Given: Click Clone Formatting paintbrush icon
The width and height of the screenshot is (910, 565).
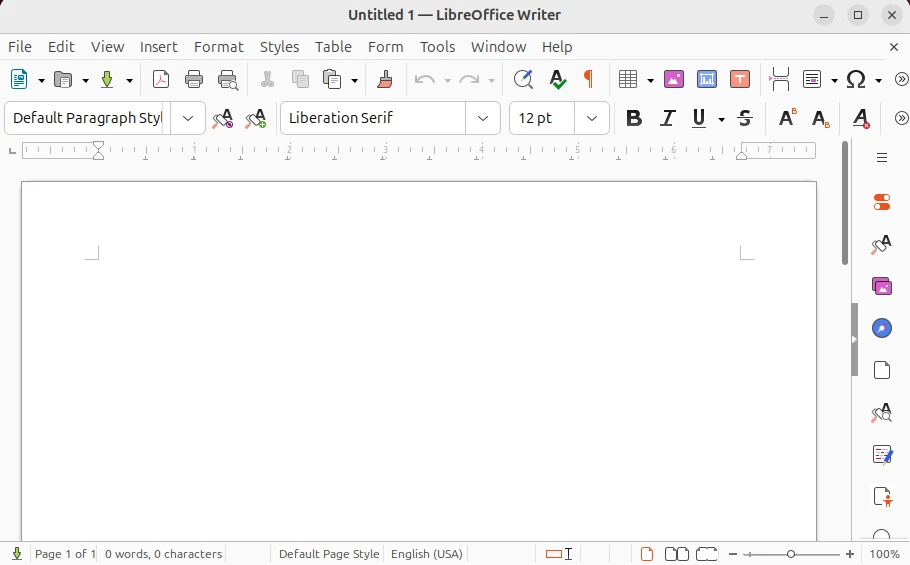Looking at the screenshot, I should pos(385,80).
